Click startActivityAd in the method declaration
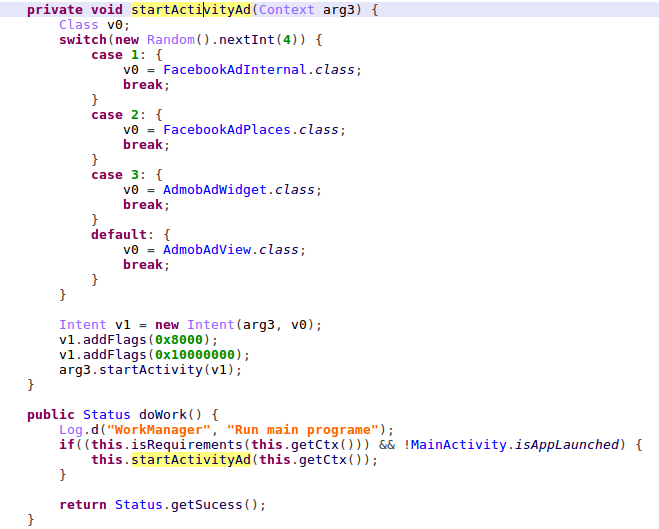659x529 pixels. (x=190, y=10)
